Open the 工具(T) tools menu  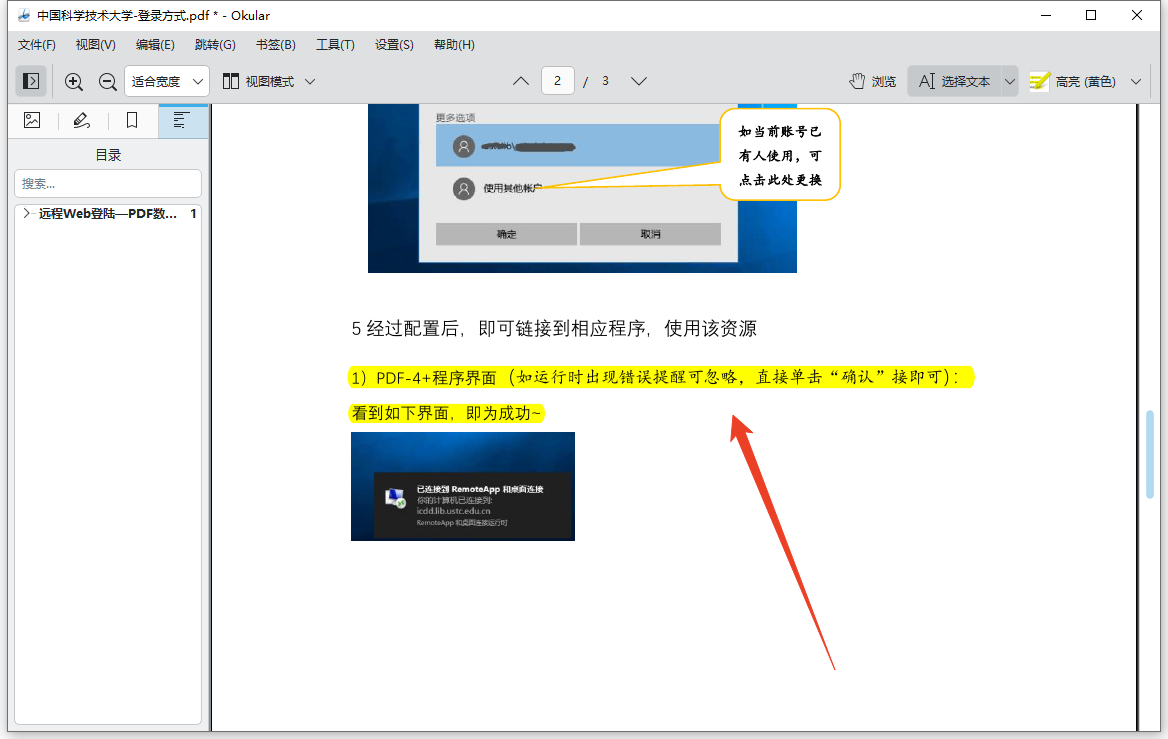[x=335, y=45]
